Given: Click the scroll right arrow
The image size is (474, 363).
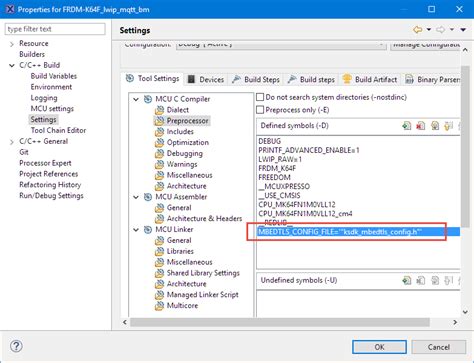Looking at the screenshot, I should (455, 322).
